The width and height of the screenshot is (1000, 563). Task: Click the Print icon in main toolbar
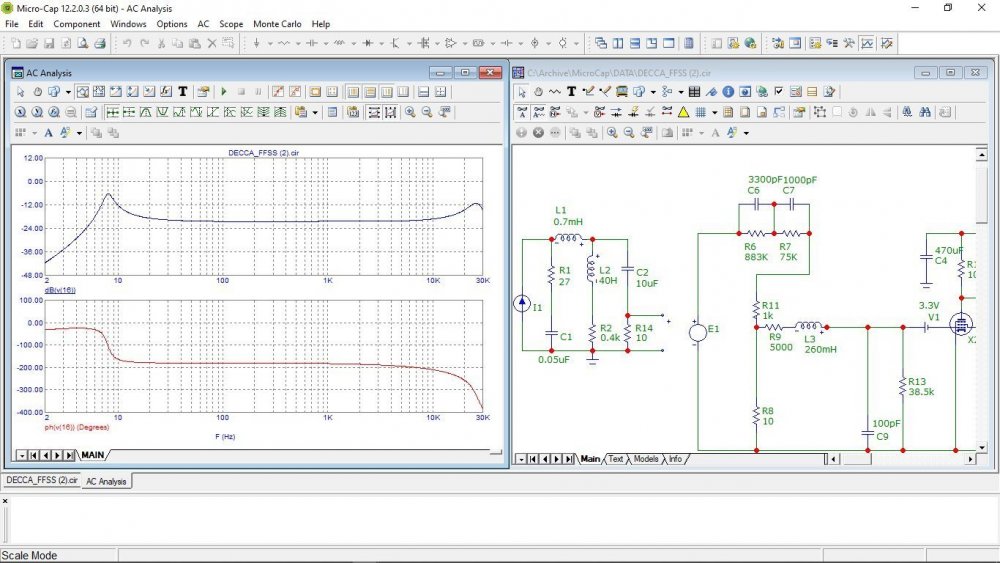[x=100, y=43]
